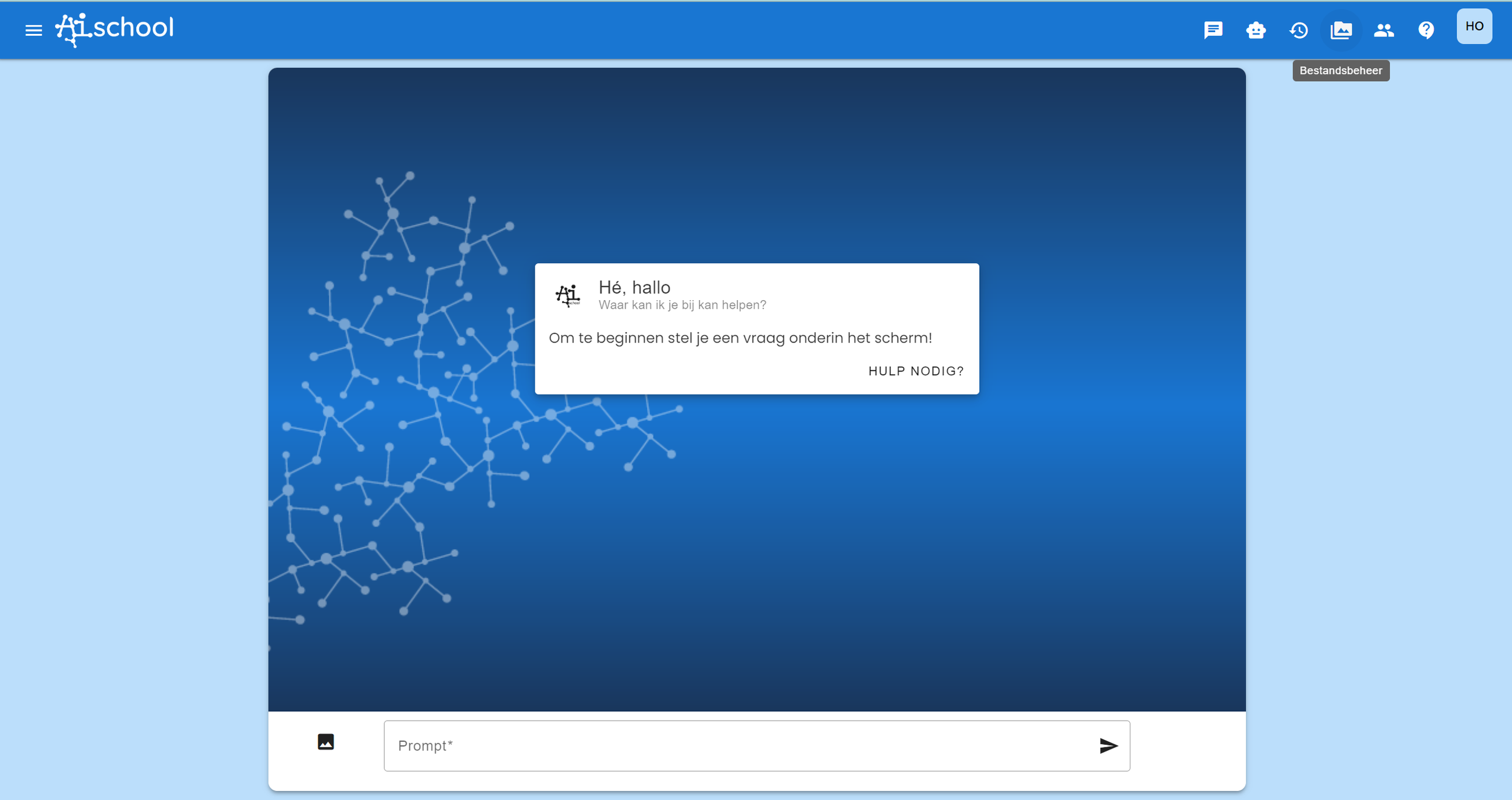The width and height of the screenshot is (1512, 800).
Task: Click the HULP NODIG? button
Action: click(x=916, y=371)
